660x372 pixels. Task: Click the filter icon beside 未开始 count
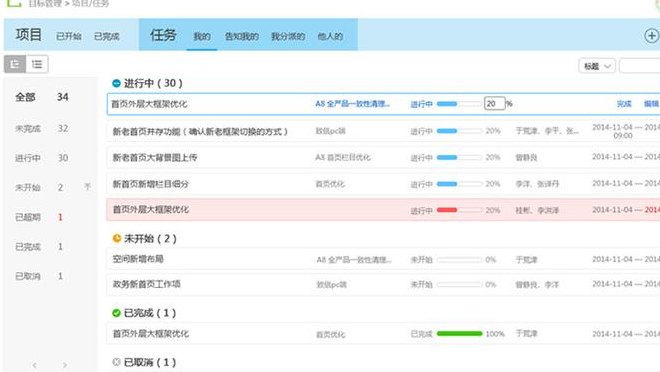(x=87, y=186)
